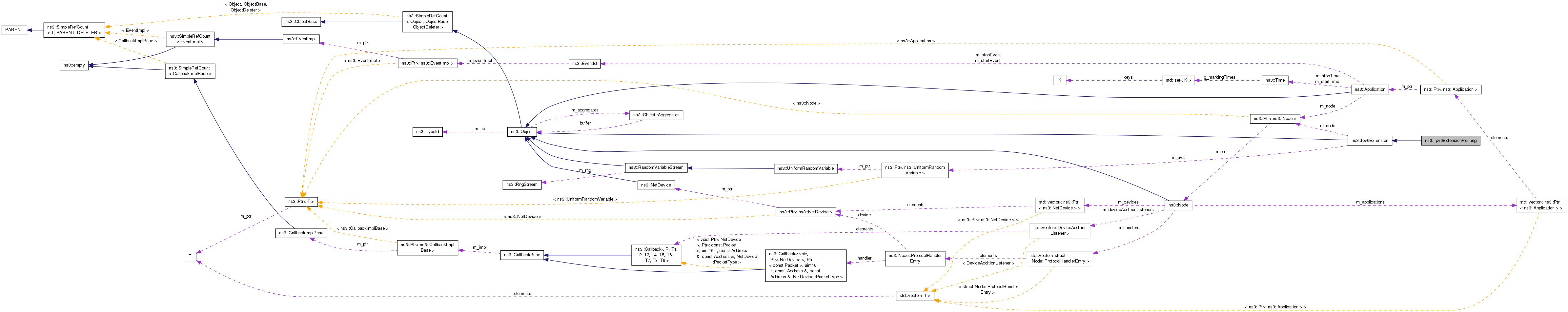Select the ns3::empty node
This screenshot has width=1568, height=312.
[x=74, y=65]
